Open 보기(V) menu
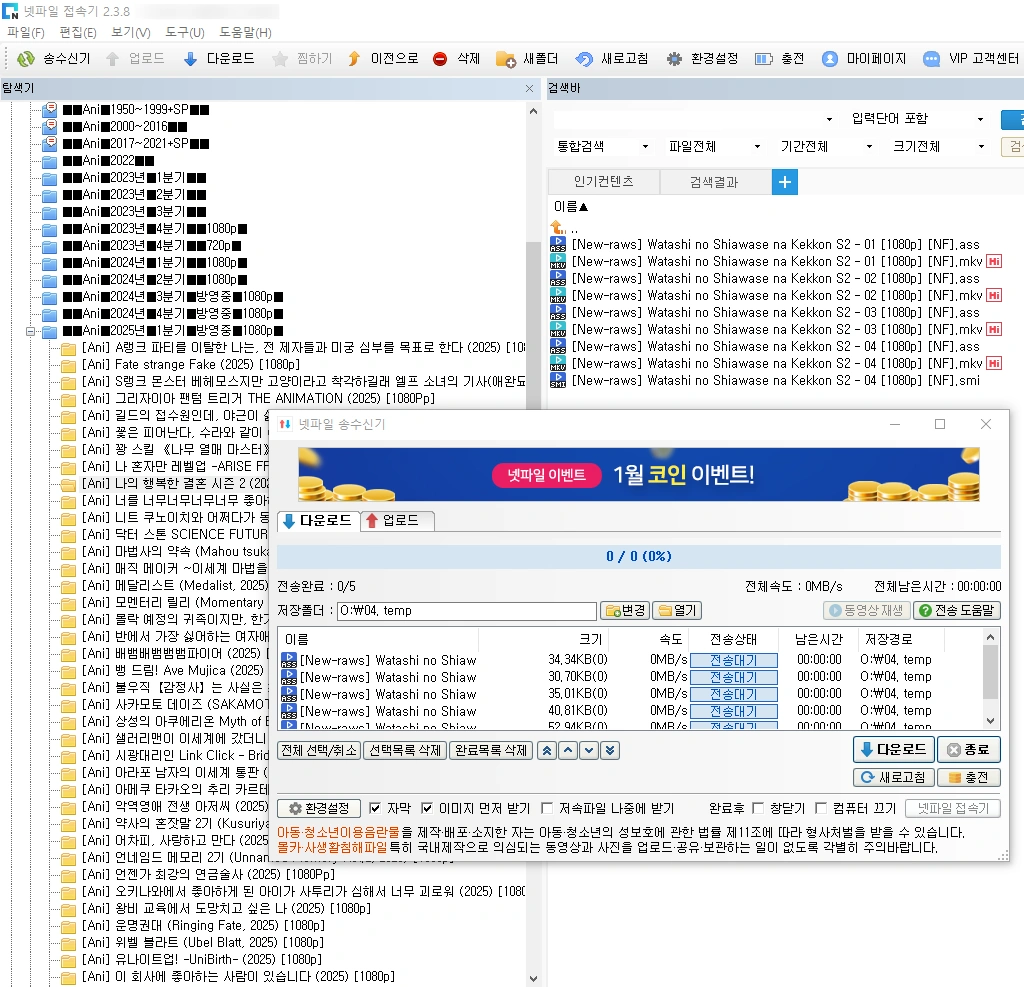1024x987 pixels. click(x=131, y=33)
